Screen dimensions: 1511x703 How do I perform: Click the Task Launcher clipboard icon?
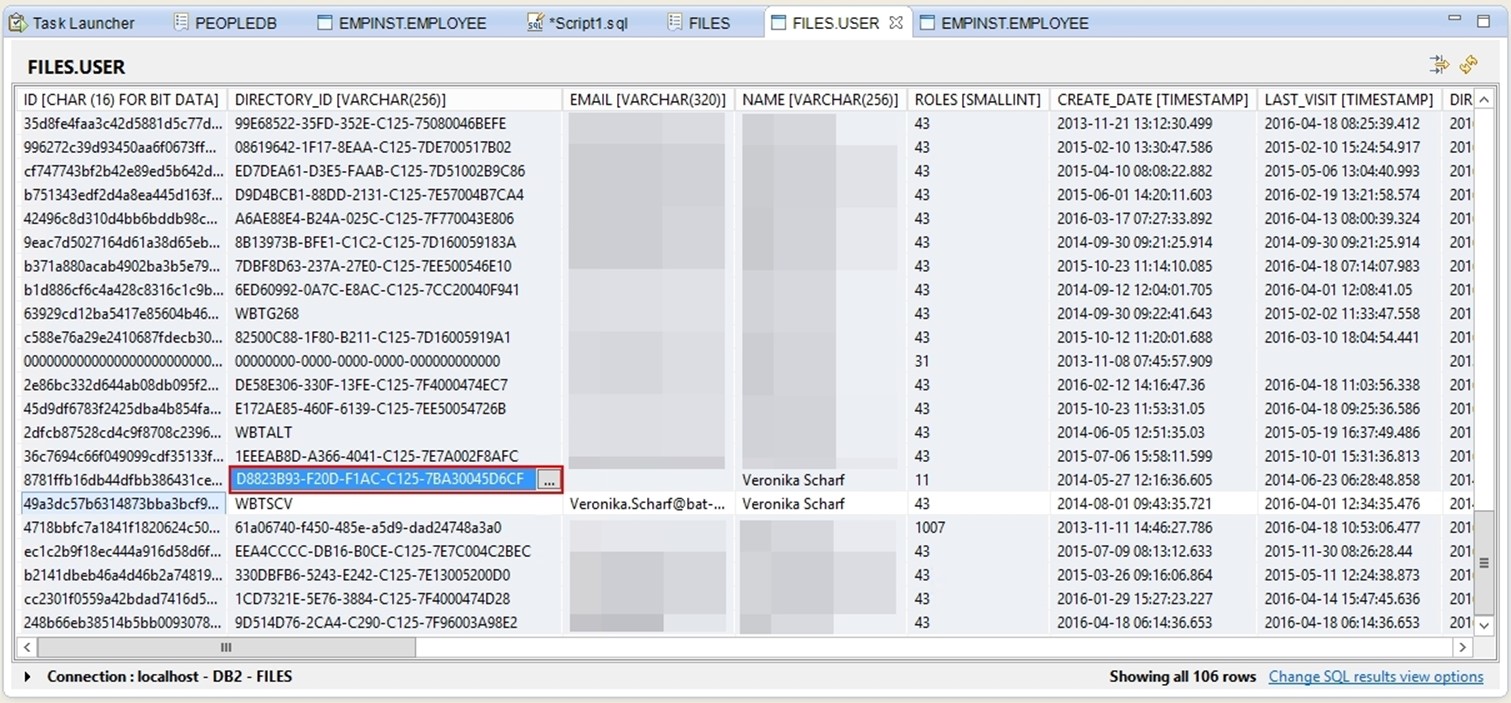tap(17, 22)
